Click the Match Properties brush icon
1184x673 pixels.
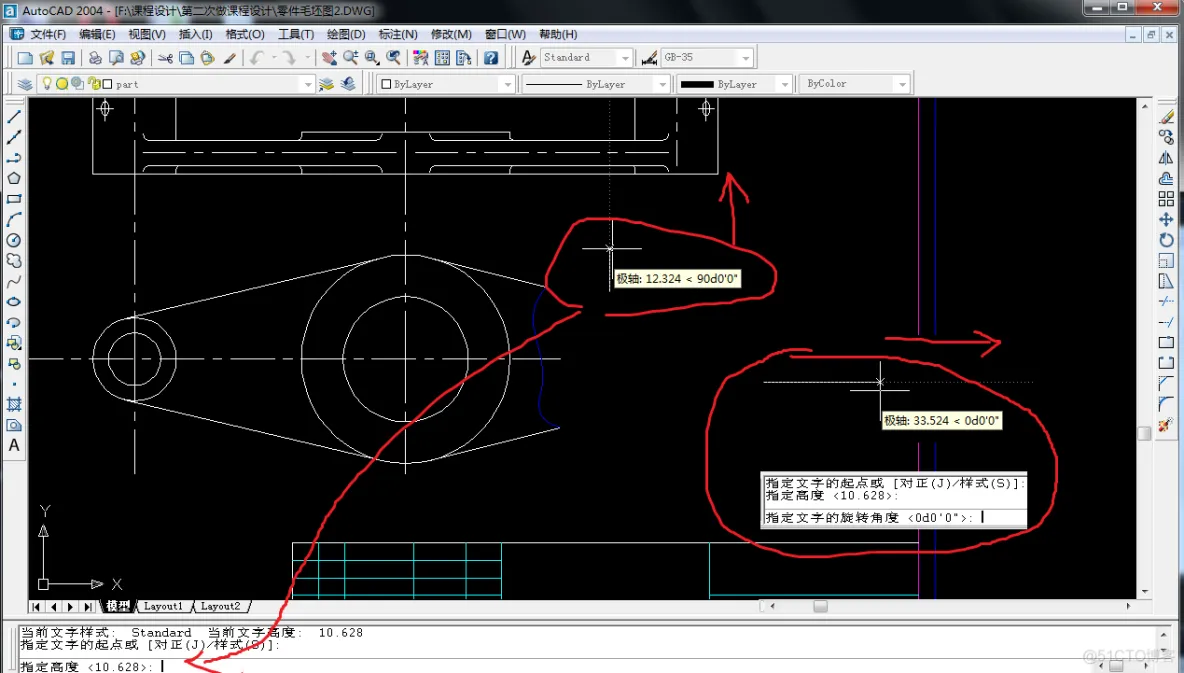(x=230, y=57)
